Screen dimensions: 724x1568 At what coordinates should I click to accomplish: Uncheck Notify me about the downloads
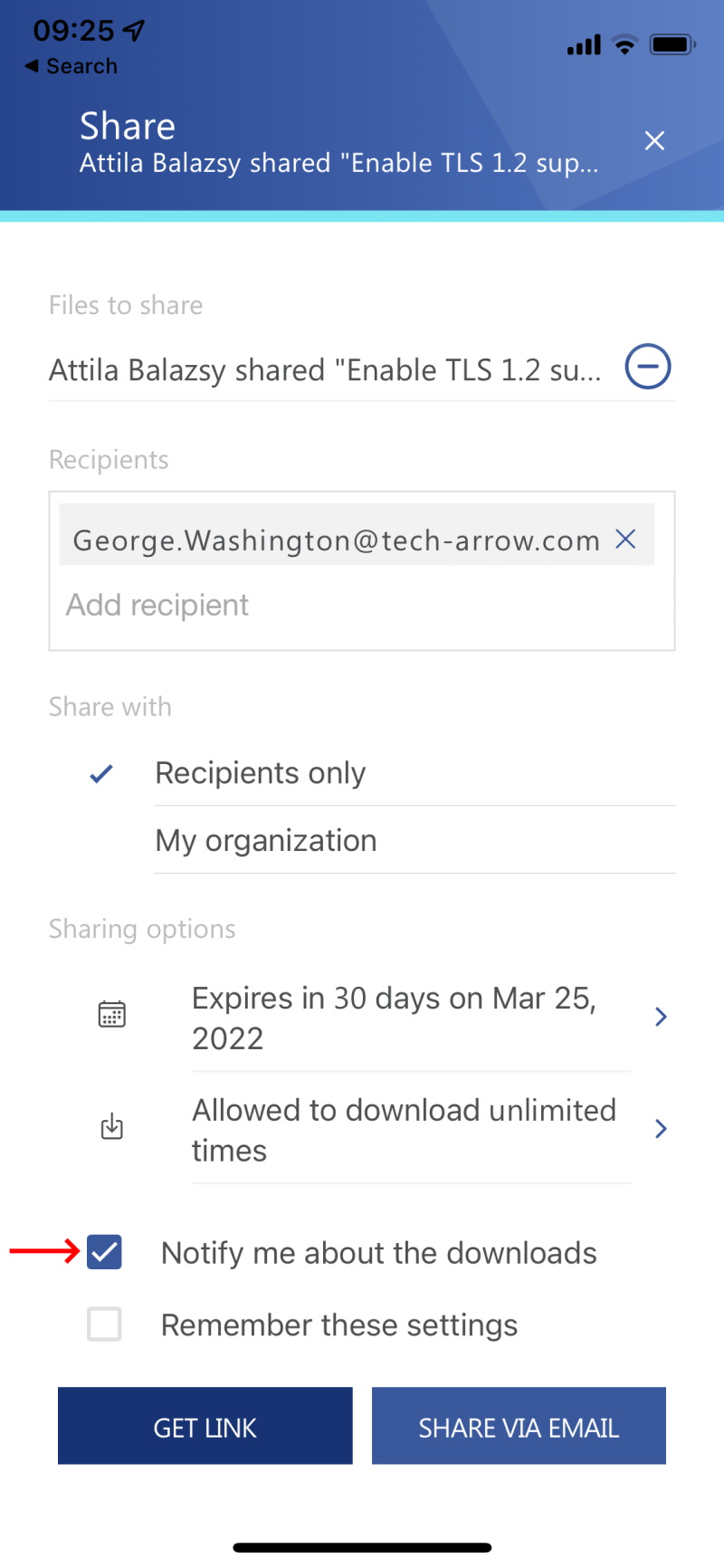105,1252
